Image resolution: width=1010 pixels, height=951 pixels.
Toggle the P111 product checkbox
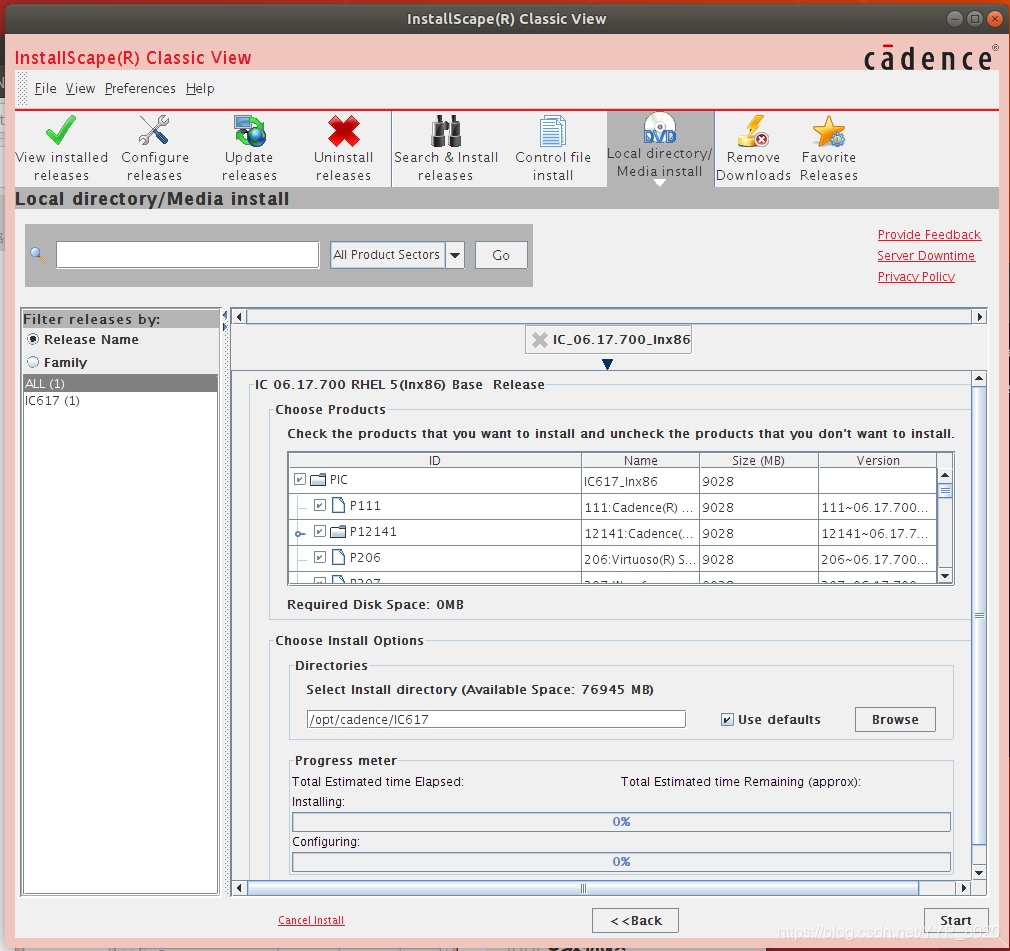point(319,505)
